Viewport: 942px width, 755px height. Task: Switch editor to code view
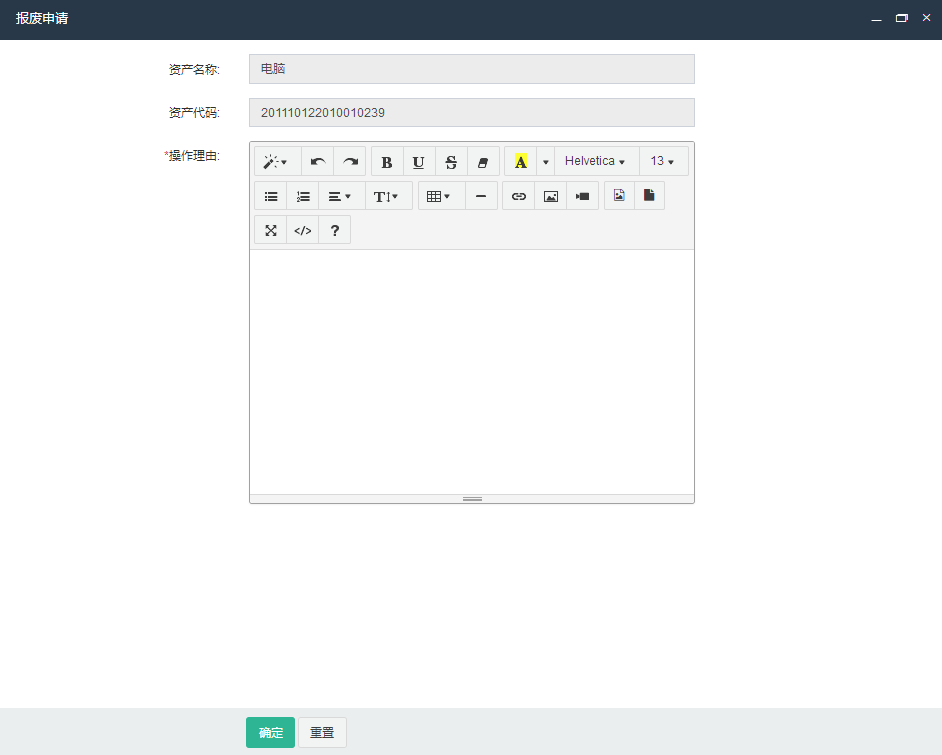click(302, 230)
